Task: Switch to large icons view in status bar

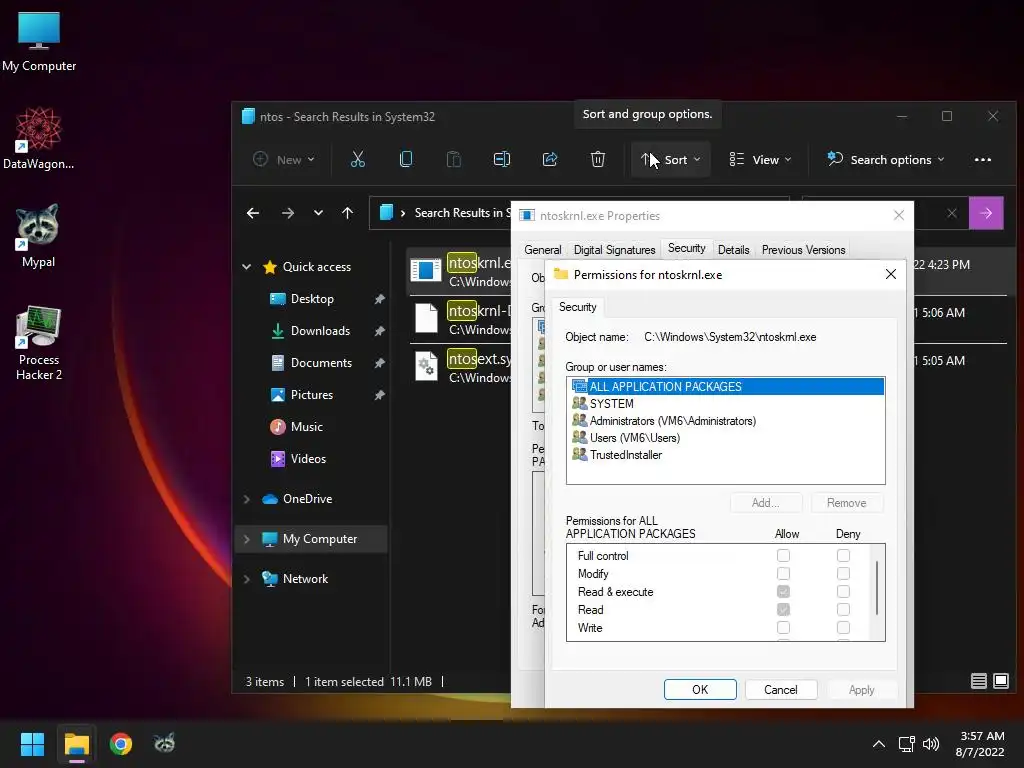Action: pyautogui.click(x=1000, y=681)
